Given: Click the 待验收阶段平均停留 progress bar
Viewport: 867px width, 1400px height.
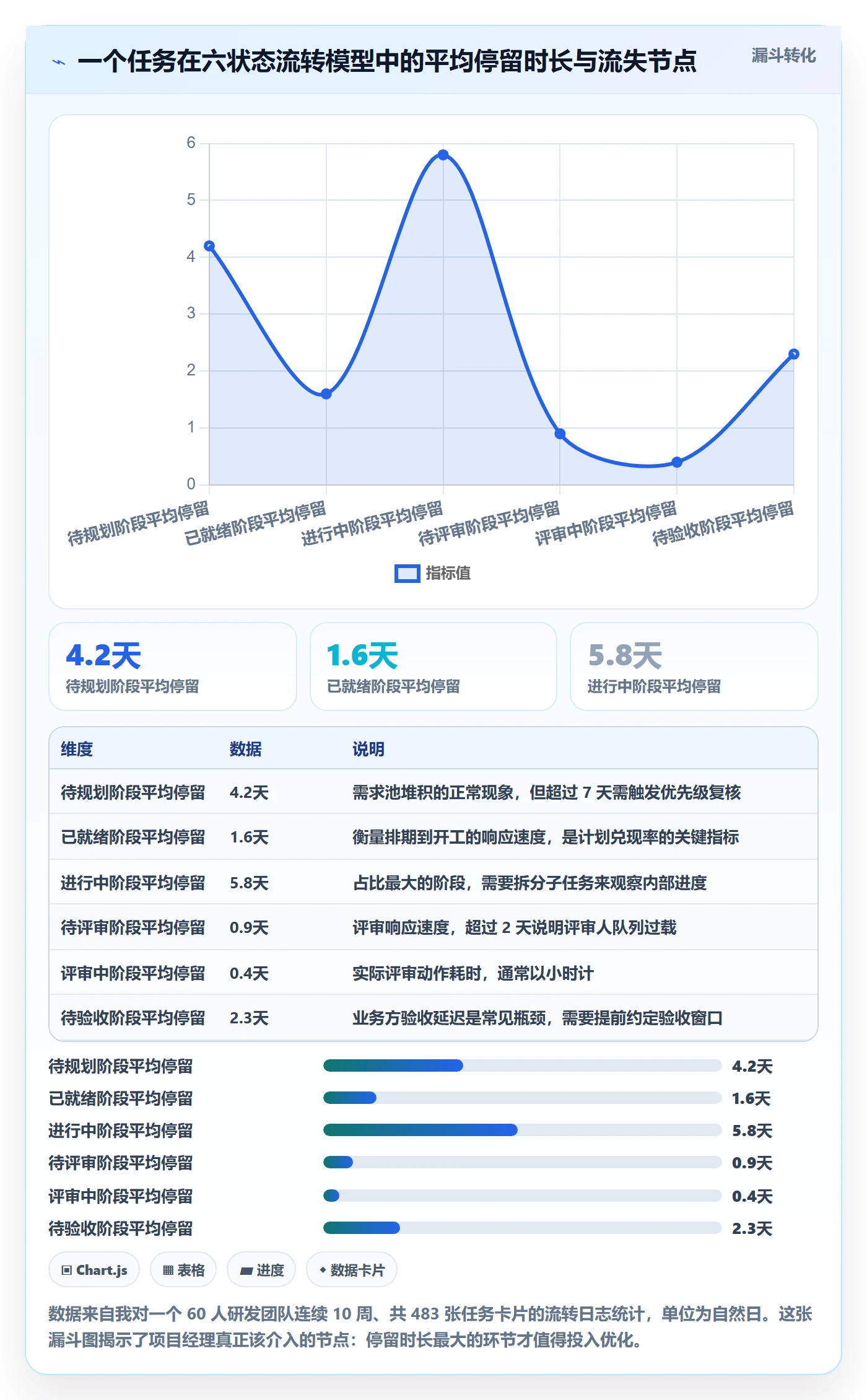Looking at the screenshot, I should tap(522, 1228).
